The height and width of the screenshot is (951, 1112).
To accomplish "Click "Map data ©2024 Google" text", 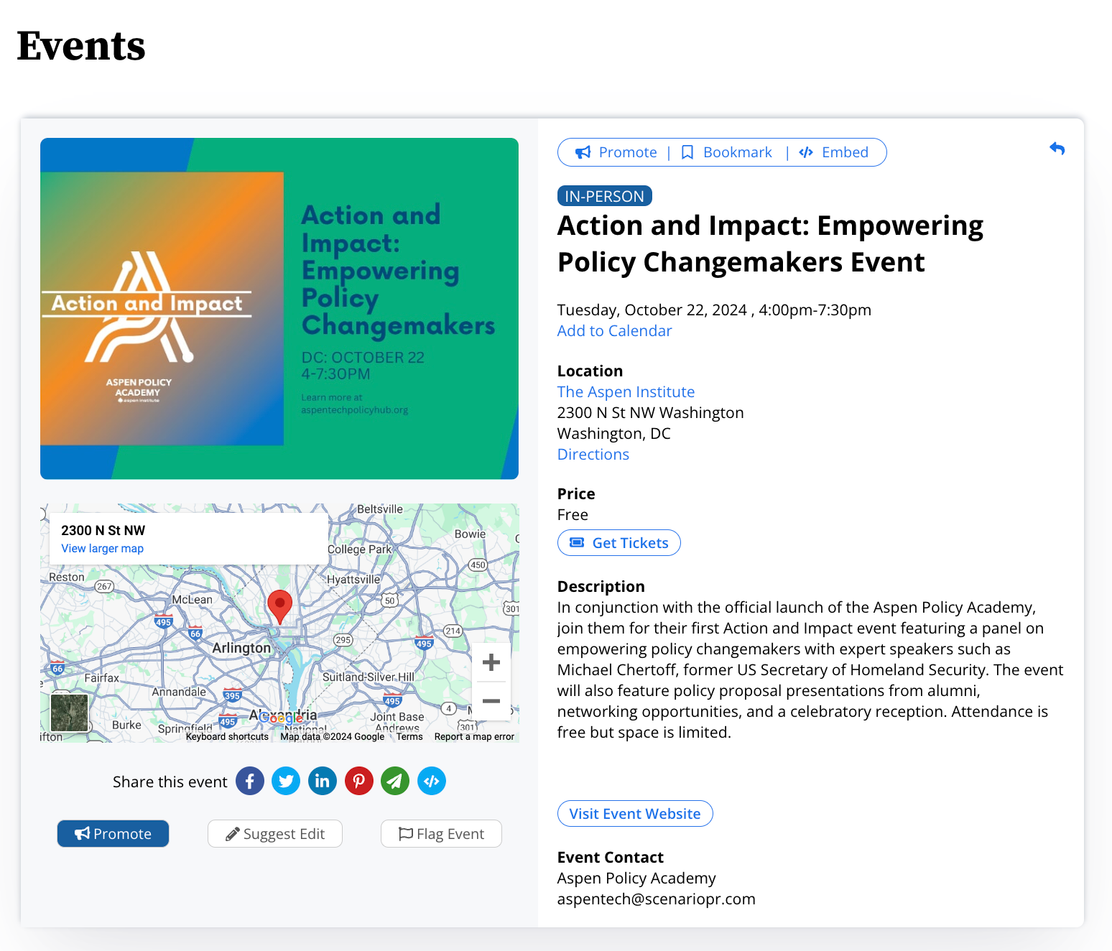I will pos(332,737).
